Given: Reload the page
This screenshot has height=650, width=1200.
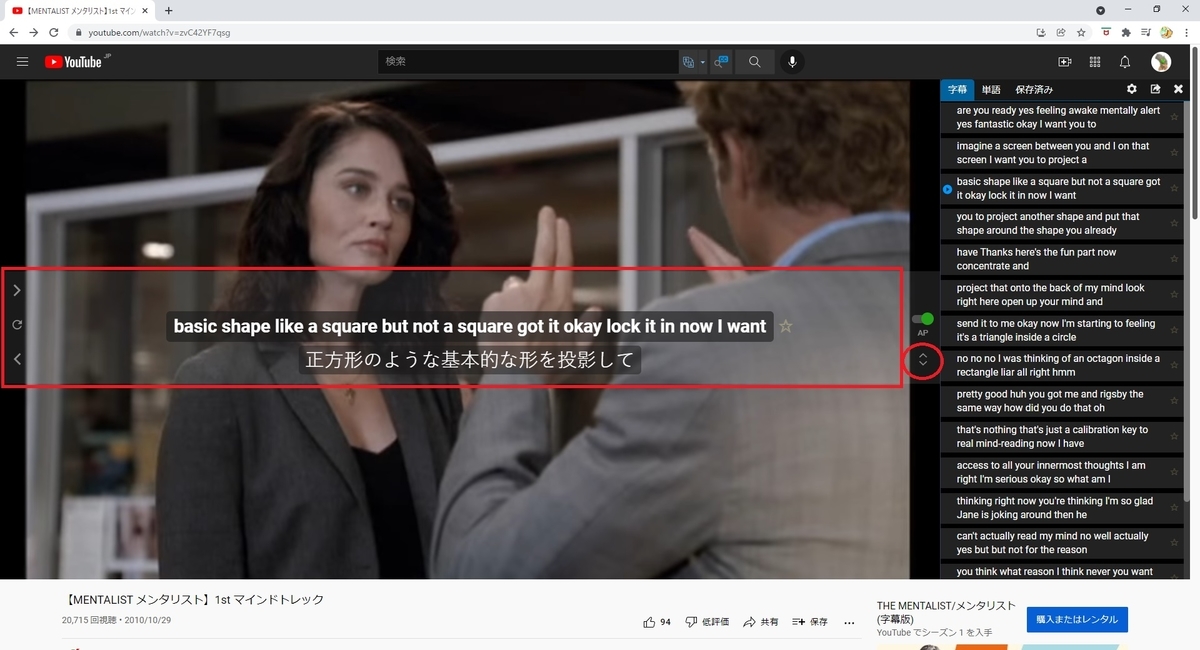Looking at the screenshot, I should [x=54, y=32].
